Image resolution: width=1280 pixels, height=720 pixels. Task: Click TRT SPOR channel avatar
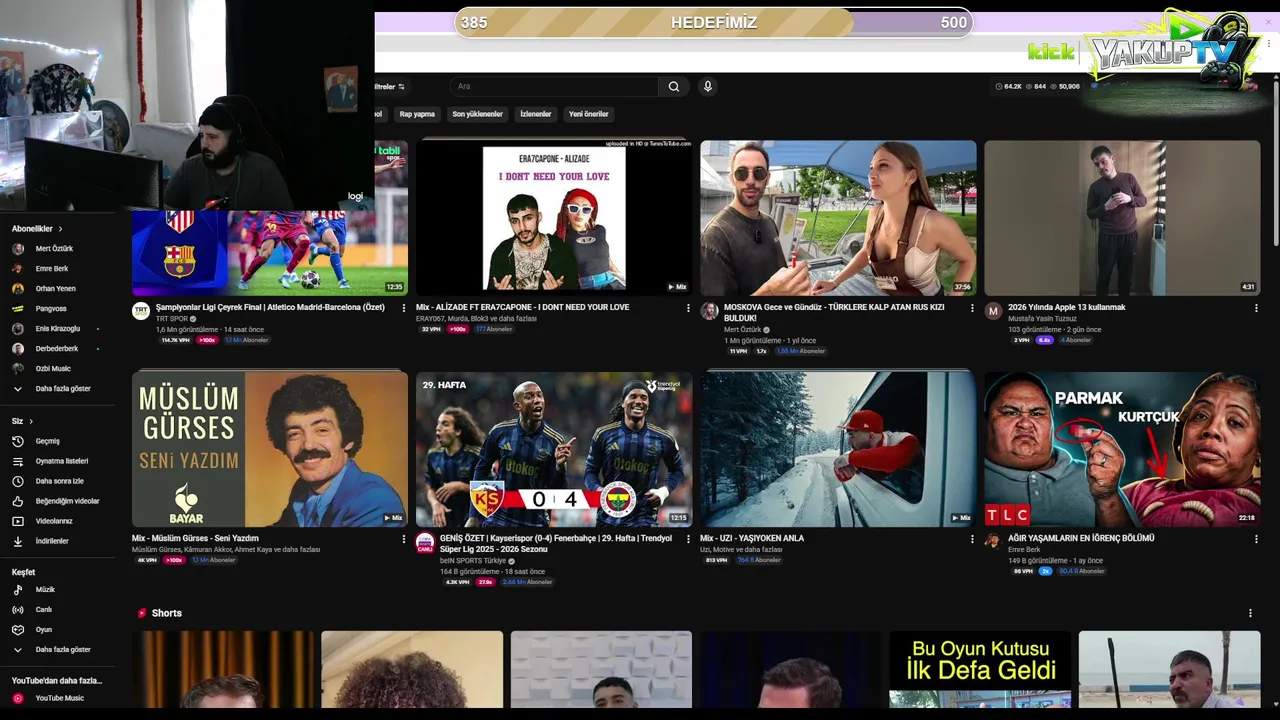(141, 311)
